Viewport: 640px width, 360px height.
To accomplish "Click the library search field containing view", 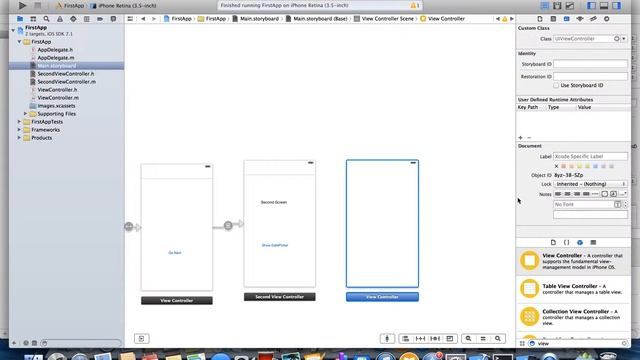I will (578, 344).
